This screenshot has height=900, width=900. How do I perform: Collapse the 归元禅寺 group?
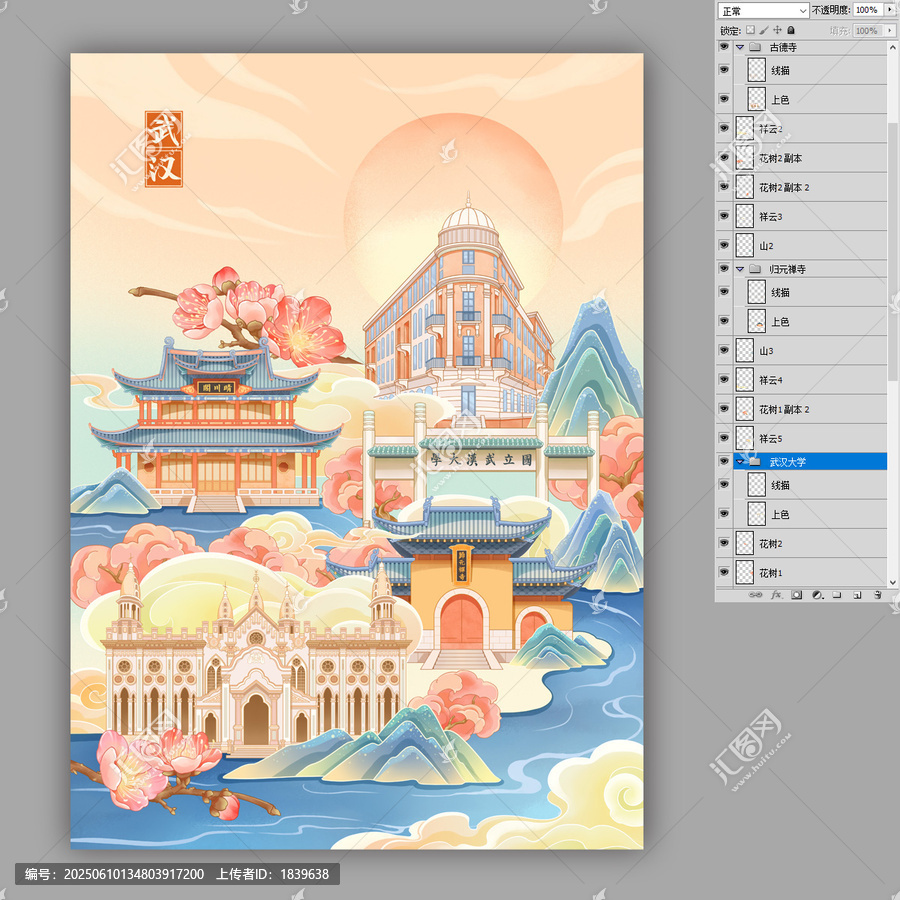click(740, 269)
